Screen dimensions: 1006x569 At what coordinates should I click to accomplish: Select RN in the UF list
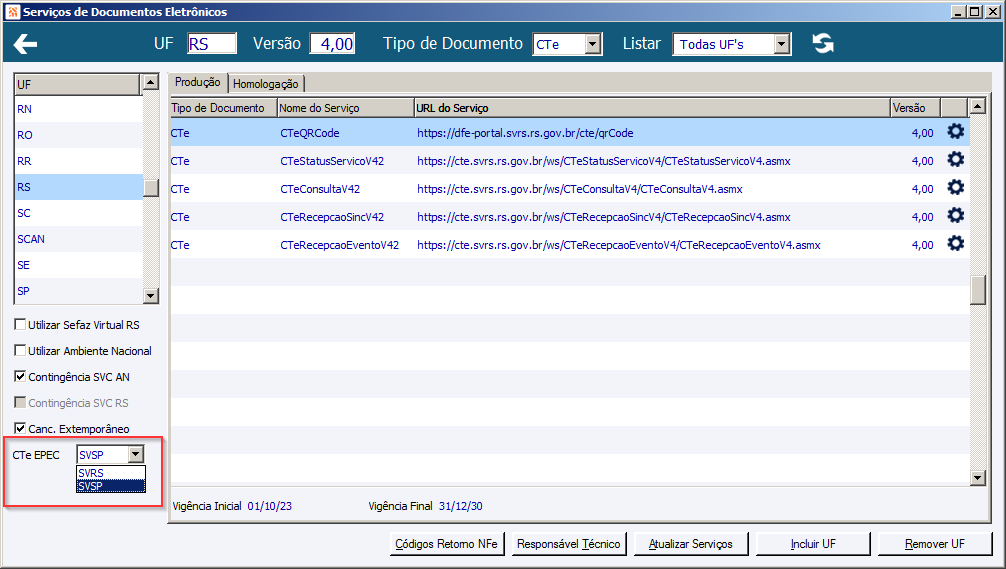[x=78, y=109]
